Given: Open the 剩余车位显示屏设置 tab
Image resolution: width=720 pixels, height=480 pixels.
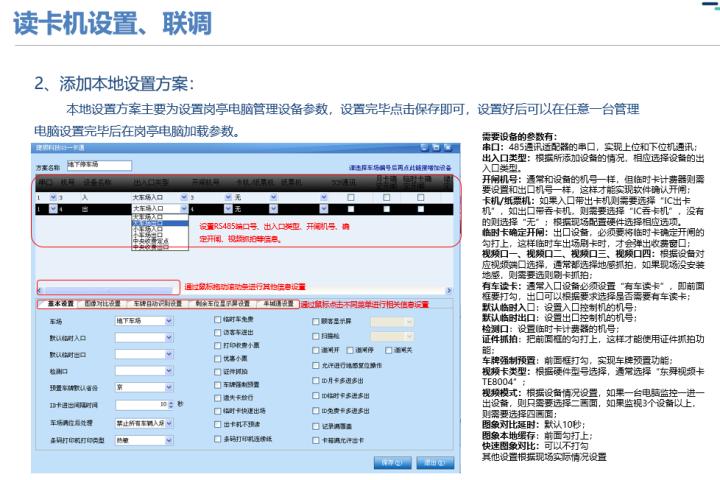Looking at the screenshot, I should click(x=223, y=304).
